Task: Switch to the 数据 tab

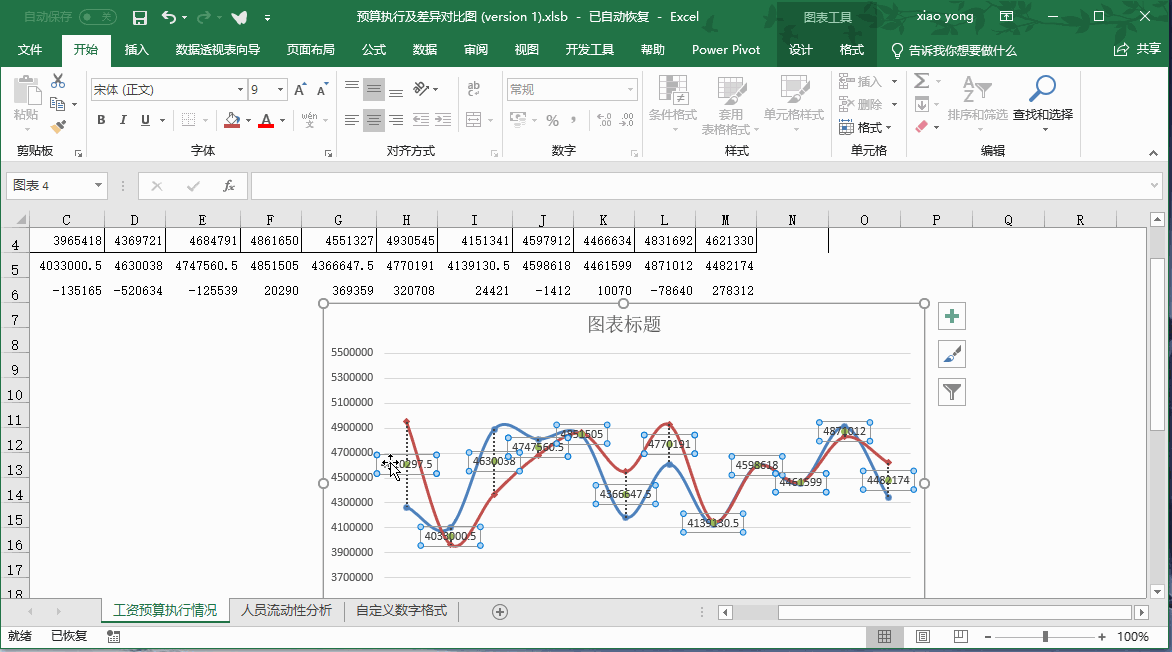Action: coord(425,50)
